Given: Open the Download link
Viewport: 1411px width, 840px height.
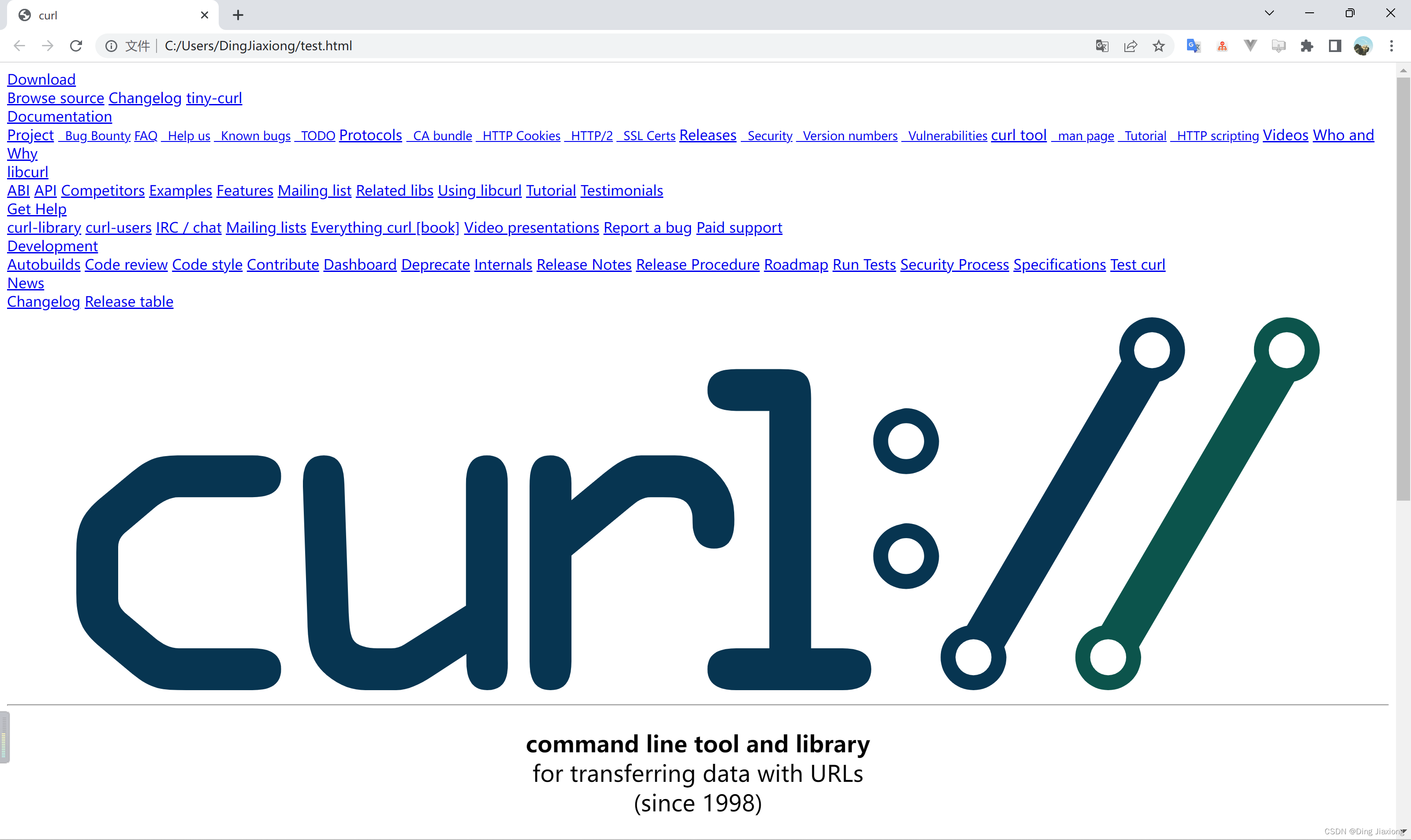Looking at the screenshot, I should pyautogui.click(x=41, y=80).
